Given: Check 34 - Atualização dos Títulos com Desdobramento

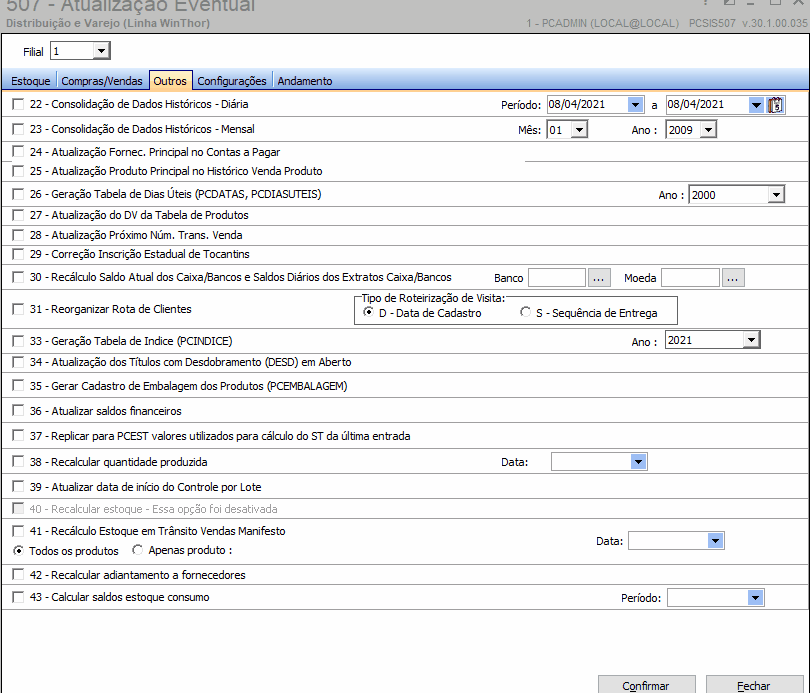Looking at the screenshot, I should click(x=18, y=362).
